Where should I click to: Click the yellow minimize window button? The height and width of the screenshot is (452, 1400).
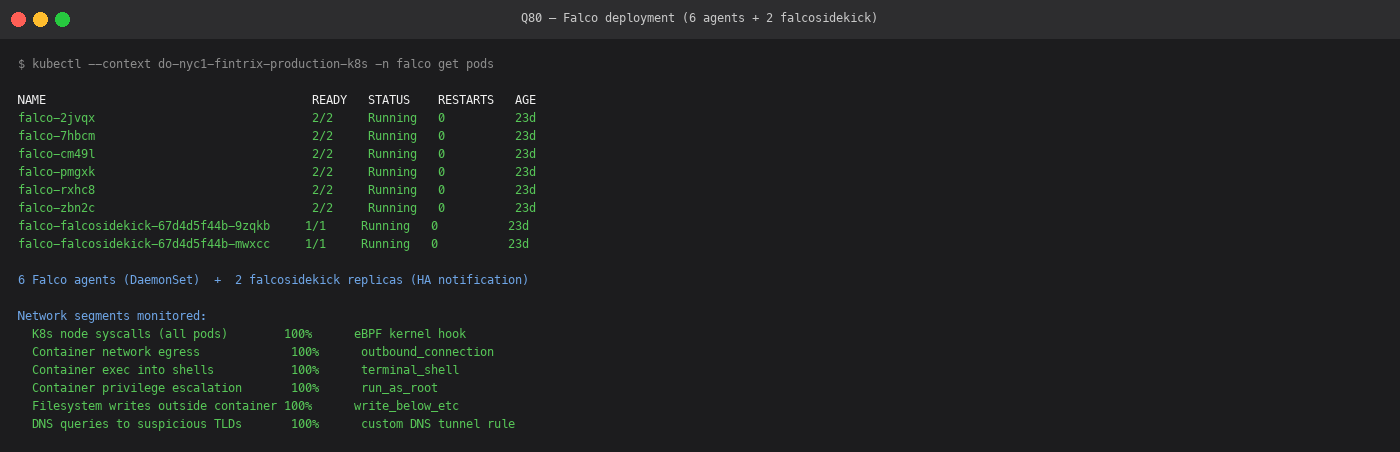[x=40, y=19]
